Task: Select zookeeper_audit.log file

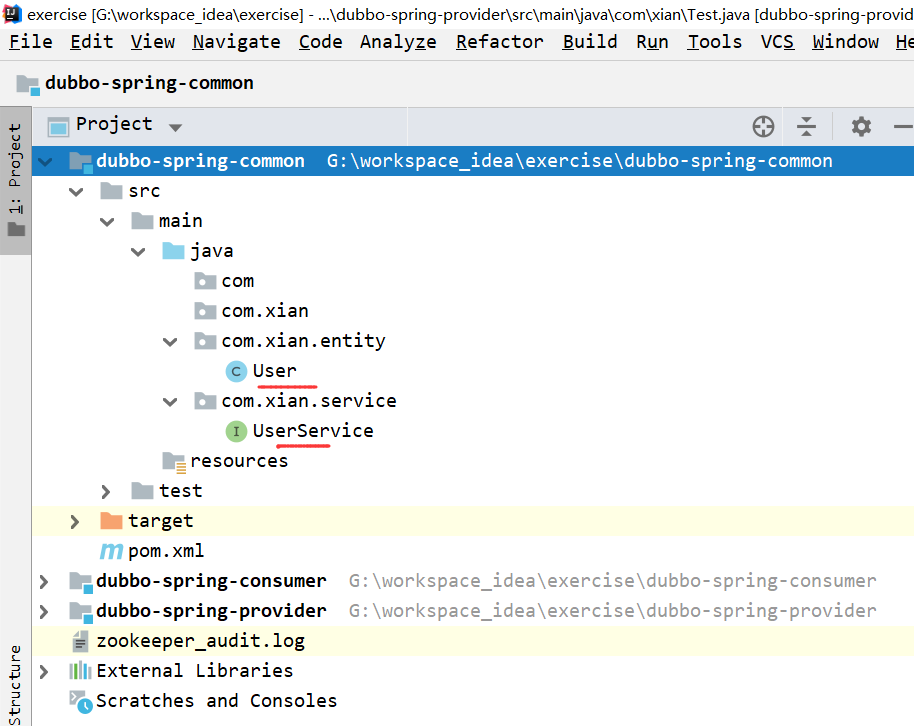Action: (x=200, y=641)
